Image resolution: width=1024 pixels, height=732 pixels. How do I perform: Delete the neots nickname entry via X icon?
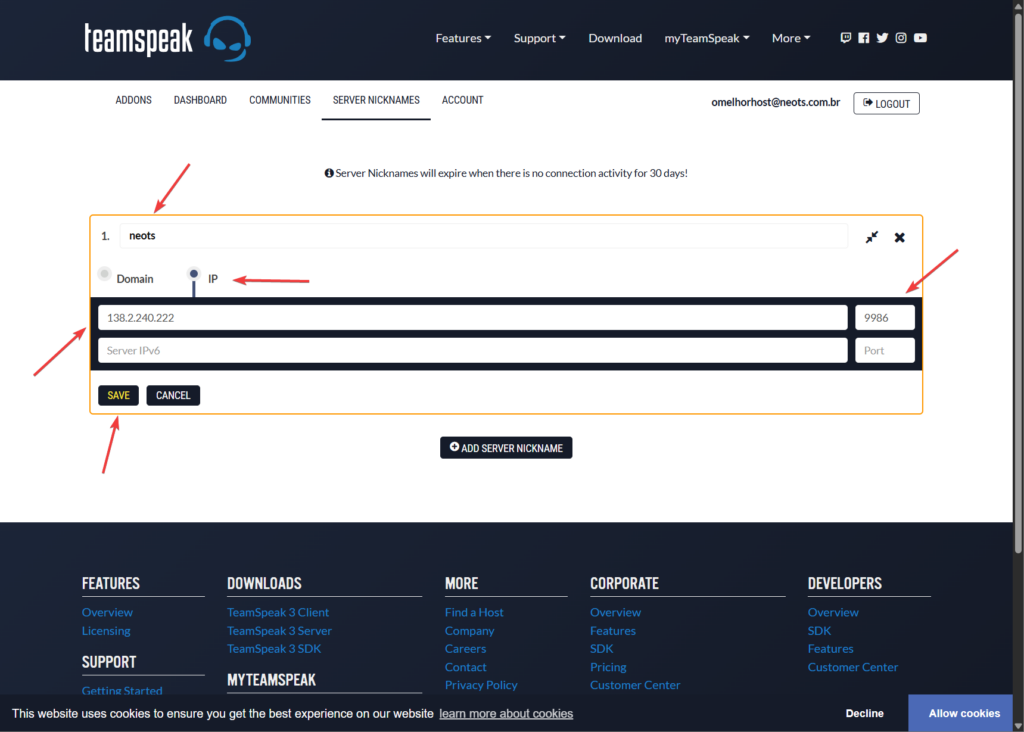[x=899, y=237]
